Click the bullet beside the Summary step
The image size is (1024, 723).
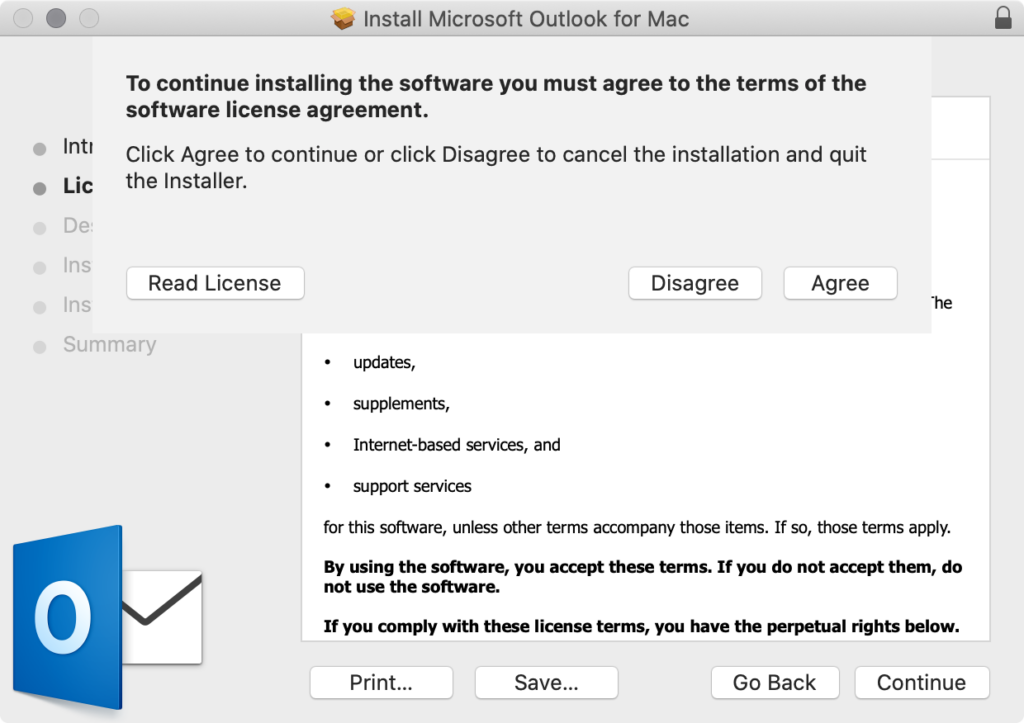point(41,344)
